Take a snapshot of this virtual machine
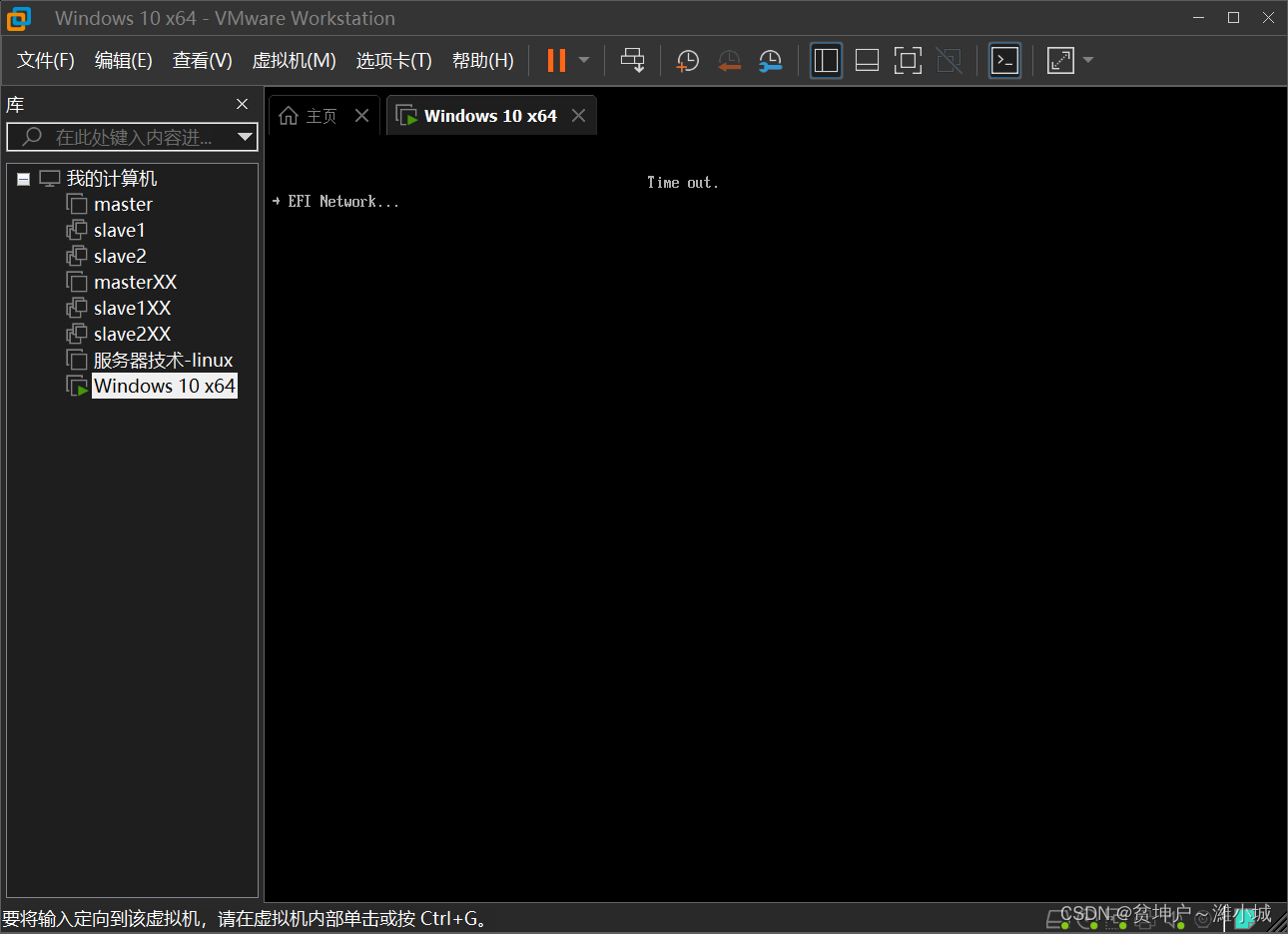1288x934 pixels. [x=688, y=61]
